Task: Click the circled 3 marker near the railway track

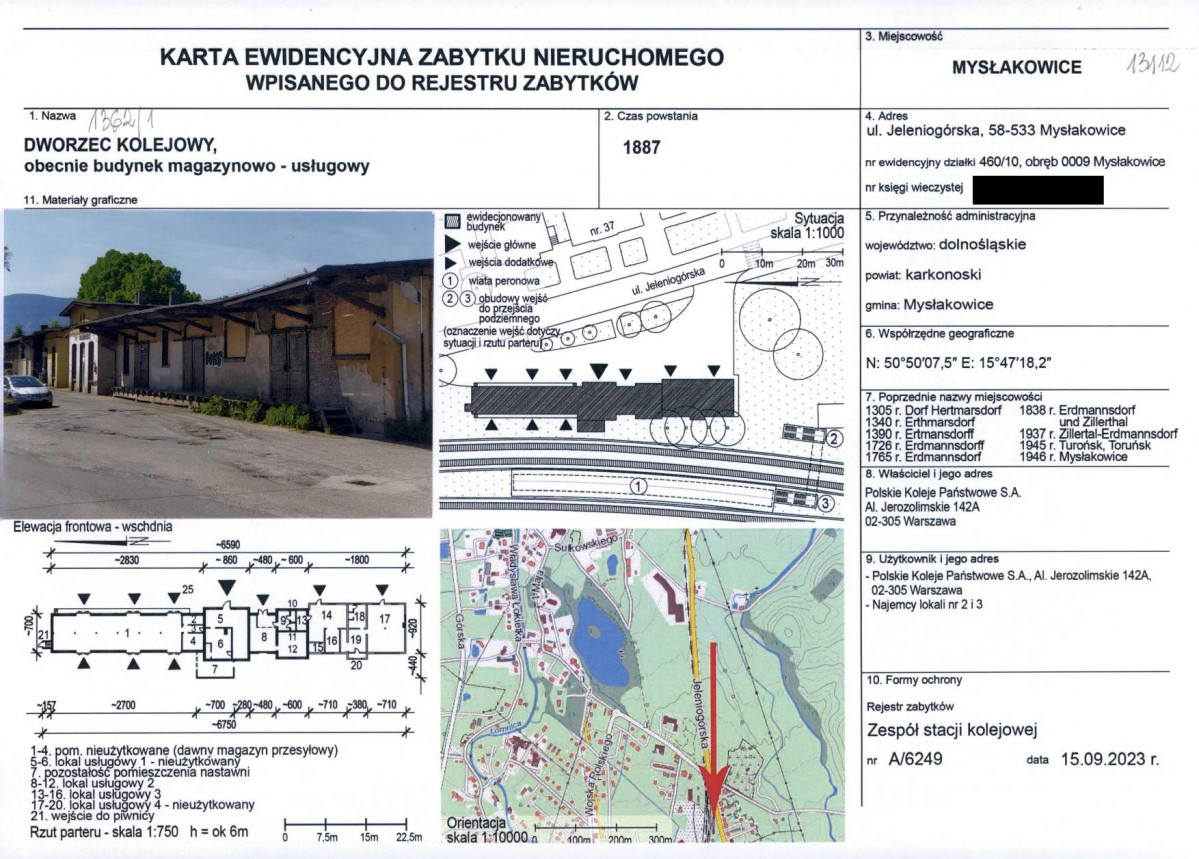Action: [827, 500]
